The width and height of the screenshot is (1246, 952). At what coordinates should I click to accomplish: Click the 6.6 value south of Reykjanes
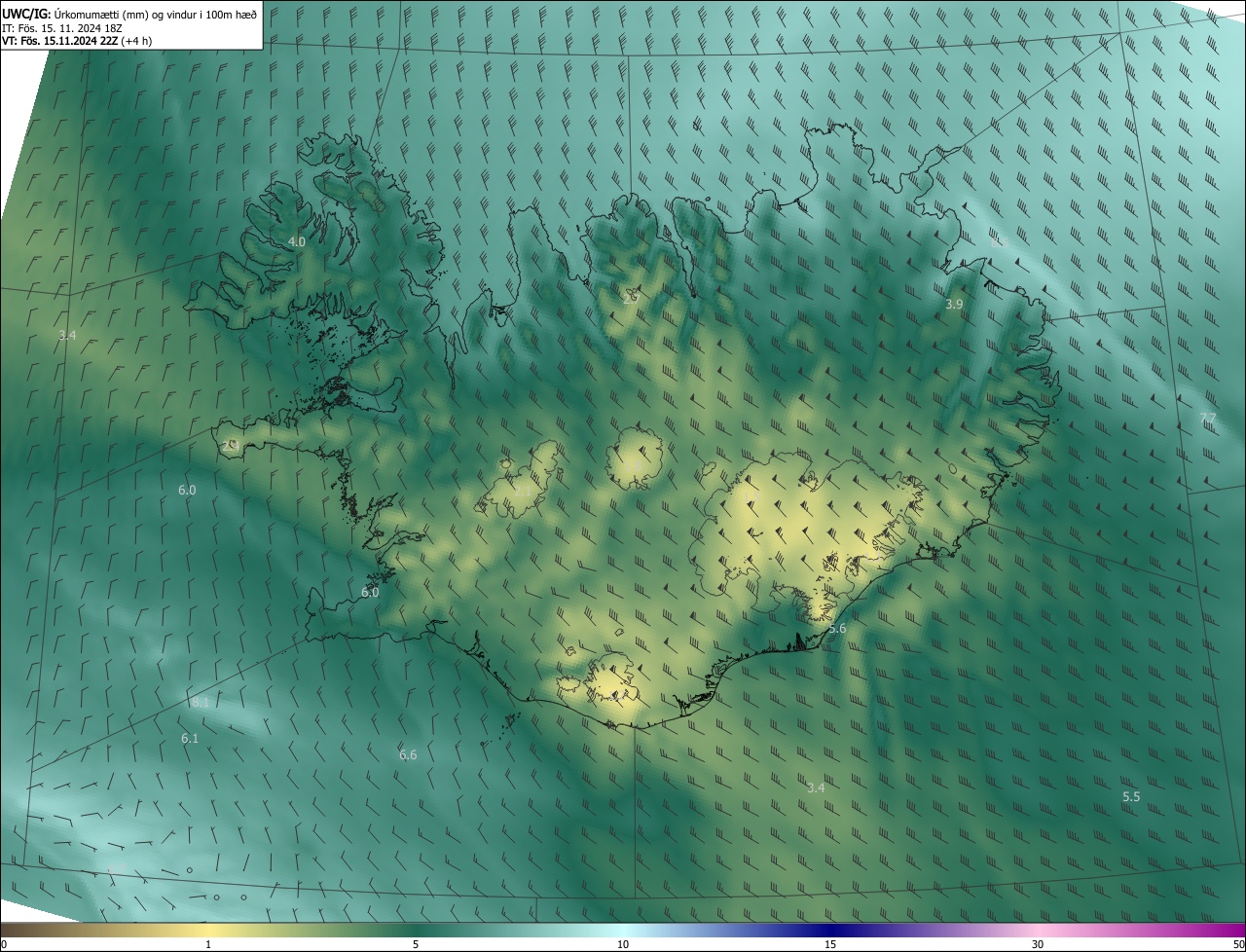pyautogui.click(x=408, y=754)
